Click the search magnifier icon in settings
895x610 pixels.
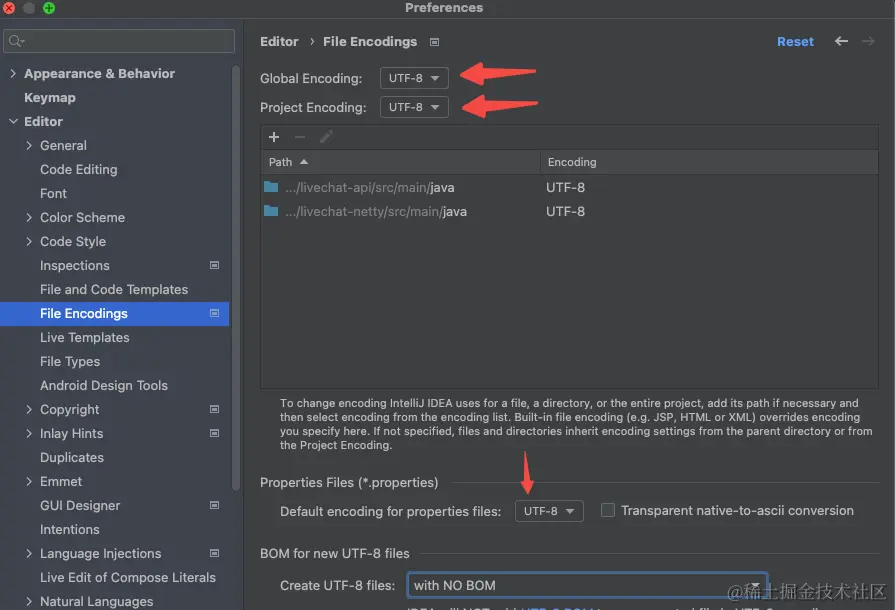point(17,41)
